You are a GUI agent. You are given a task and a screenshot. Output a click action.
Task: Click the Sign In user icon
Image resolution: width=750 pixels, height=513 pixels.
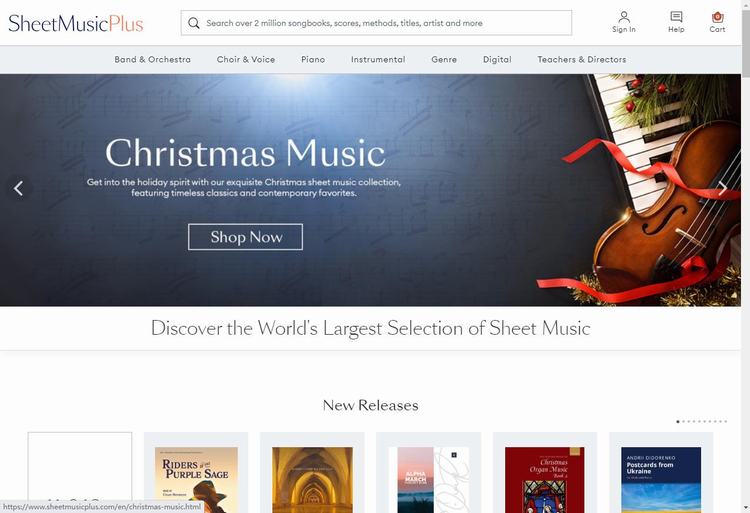pyautogui.click(x=623, y=17)
